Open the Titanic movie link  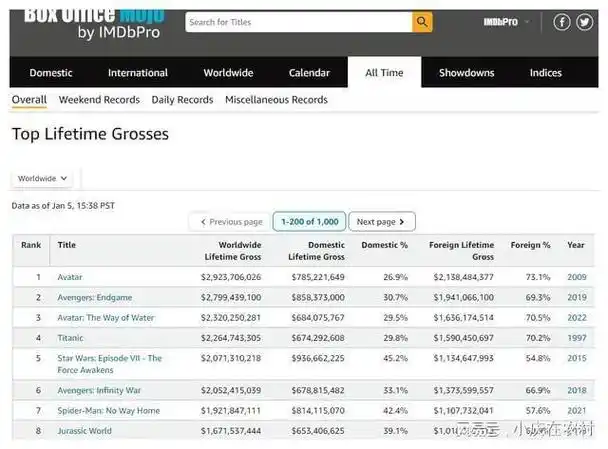71,337
